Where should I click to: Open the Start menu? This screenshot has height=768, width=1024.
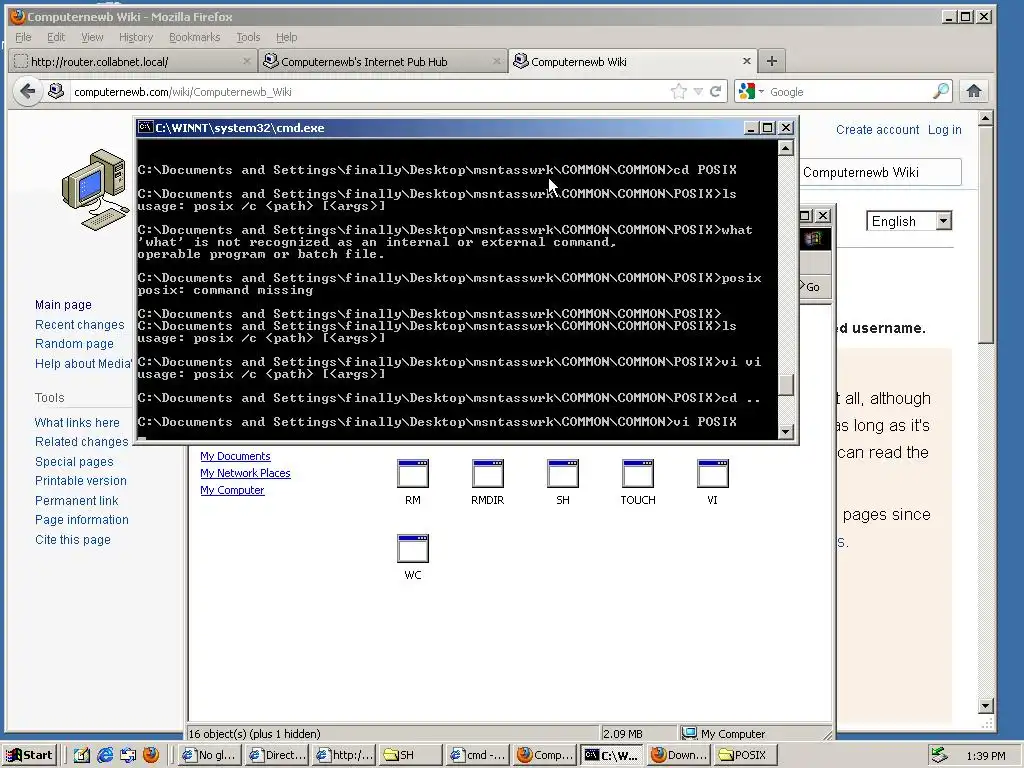pos(30,755)
